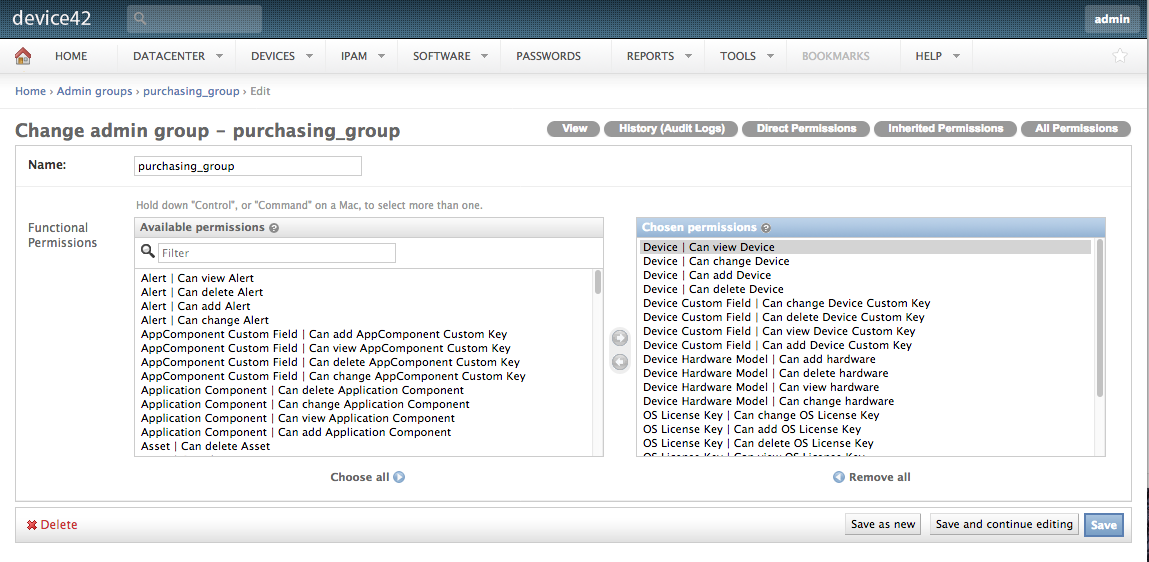
Task: Select 'Can change OS License Key'
Action: 761,415
